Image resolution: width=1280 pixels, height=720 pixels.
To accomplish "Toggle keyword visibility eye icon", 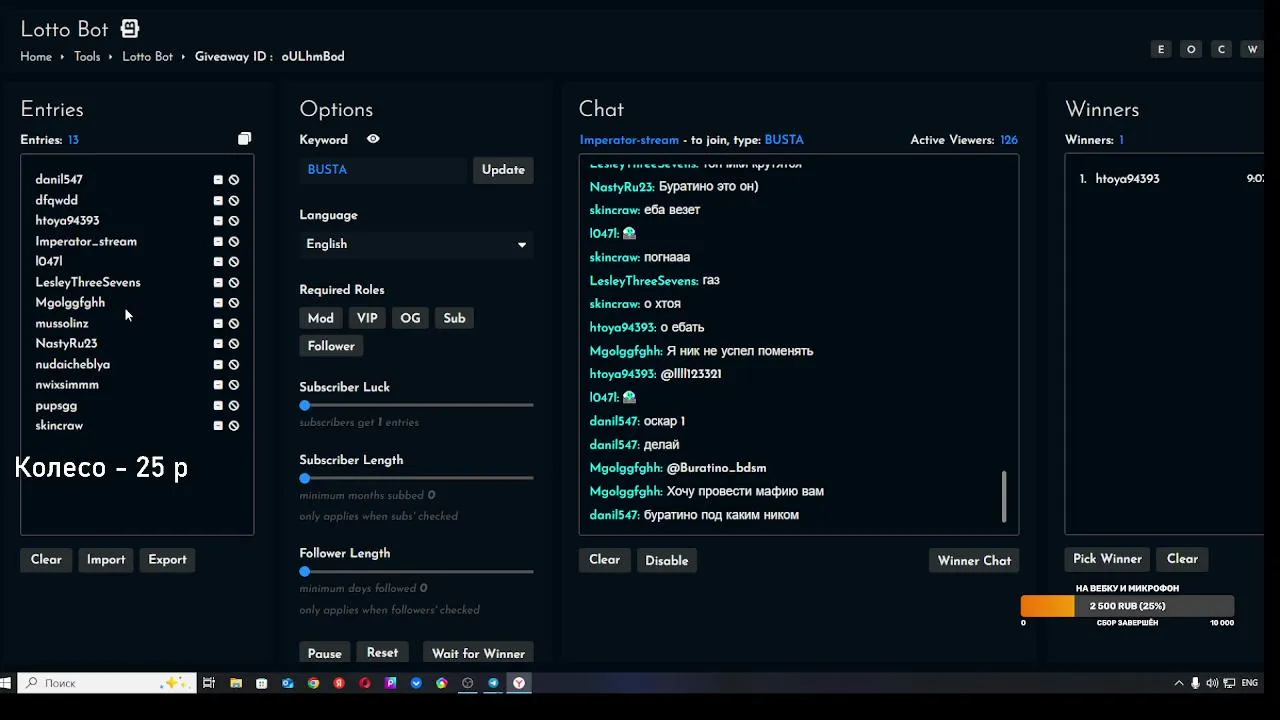I will tap(373, 139).
